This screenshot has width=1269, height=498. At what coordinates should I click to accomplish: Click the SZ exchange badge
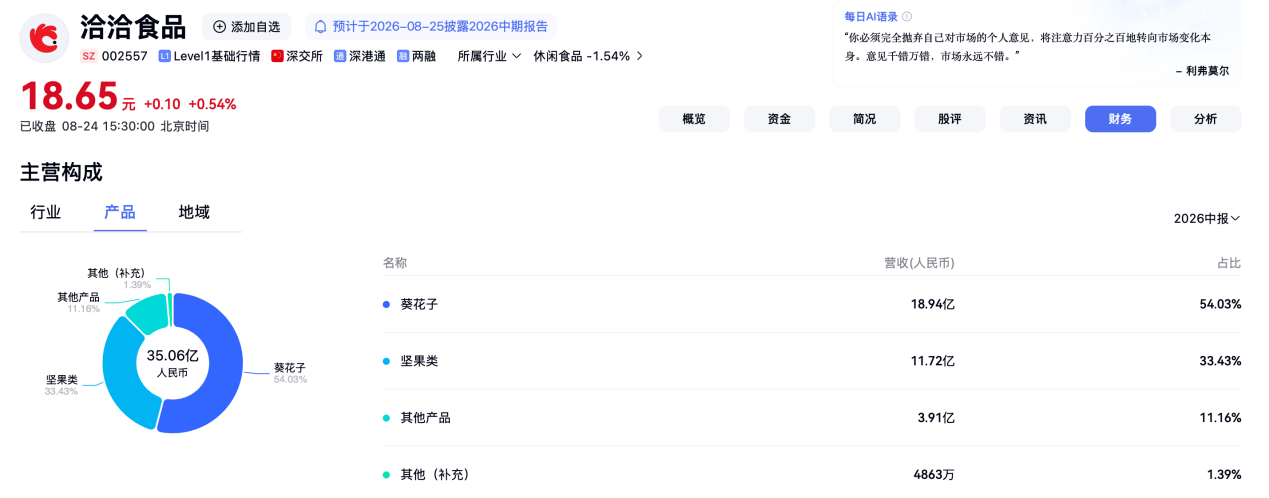(x=88, y=56)
